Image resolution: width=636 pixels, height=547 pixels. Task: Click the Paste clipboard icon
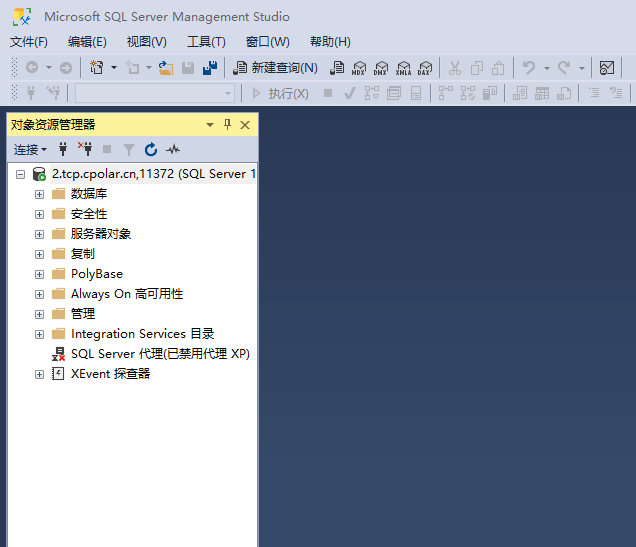tap(498, 68)
